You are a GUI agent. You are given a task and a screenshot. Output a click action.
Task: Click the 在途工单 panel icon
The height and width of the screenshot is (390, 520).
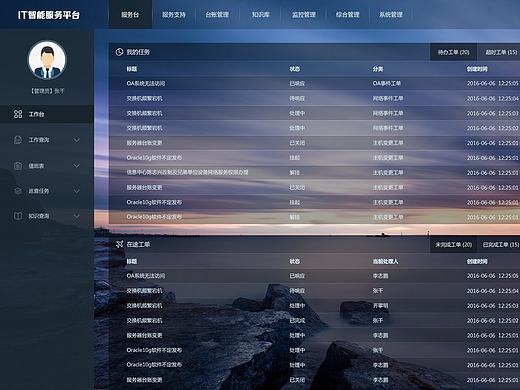click(x=119, y=244)
